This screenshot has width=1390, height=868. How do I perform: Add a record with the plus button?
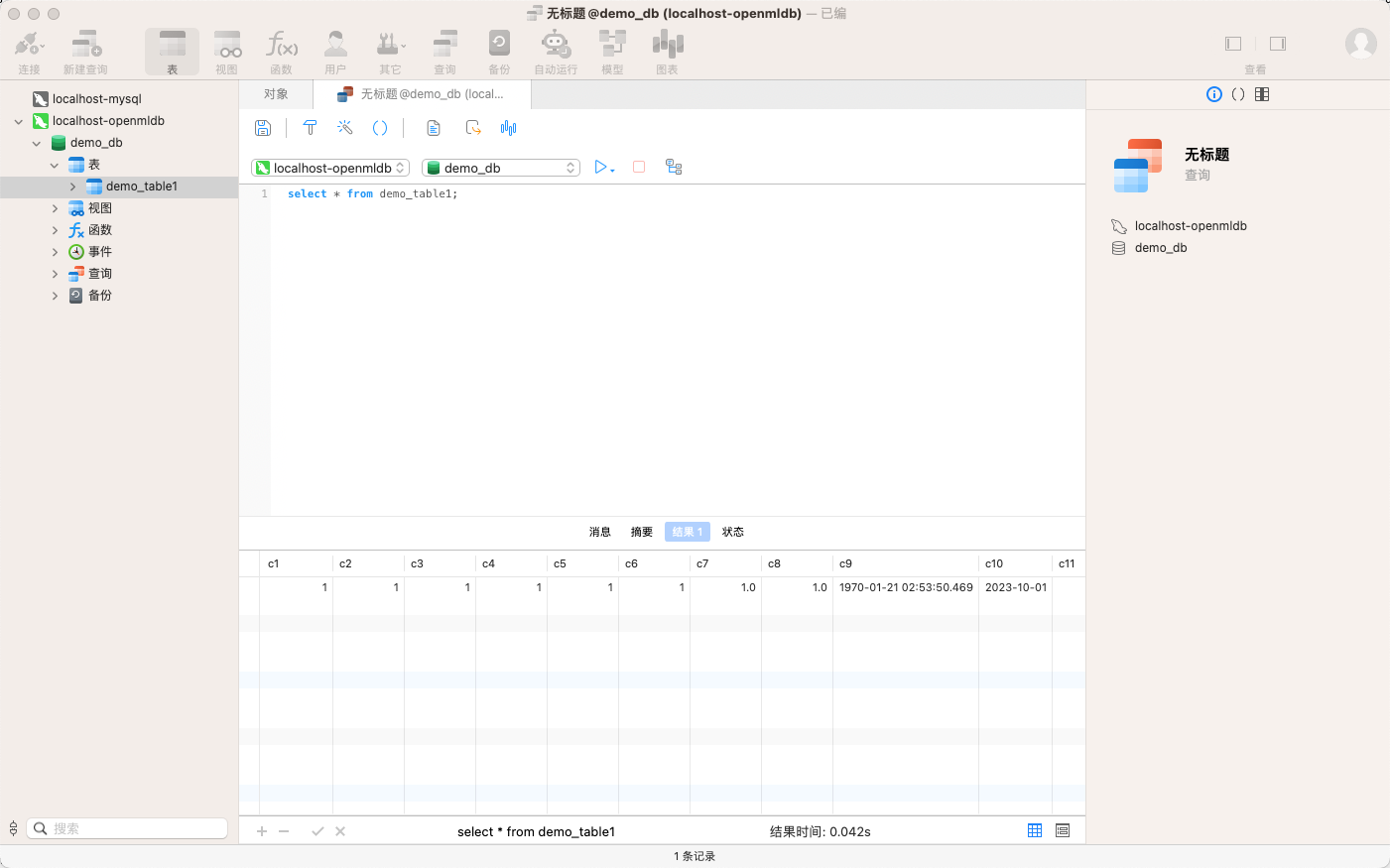(262, 831)
